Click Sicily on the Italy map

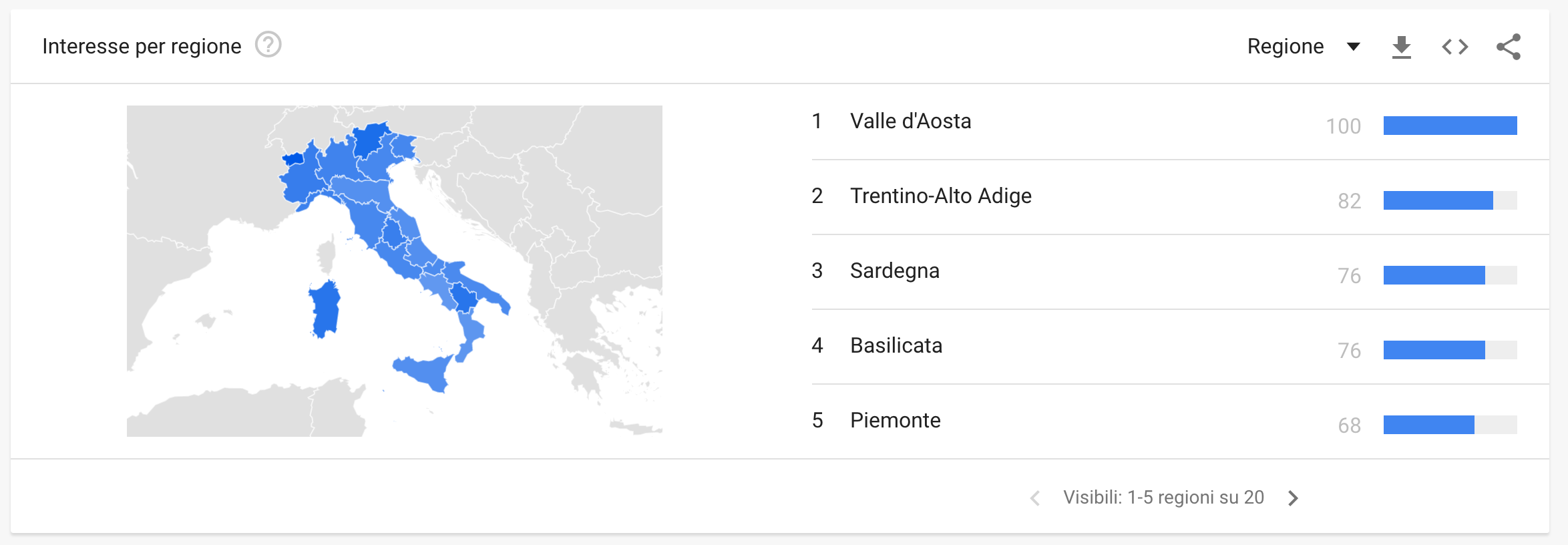[x=424, y=373]
